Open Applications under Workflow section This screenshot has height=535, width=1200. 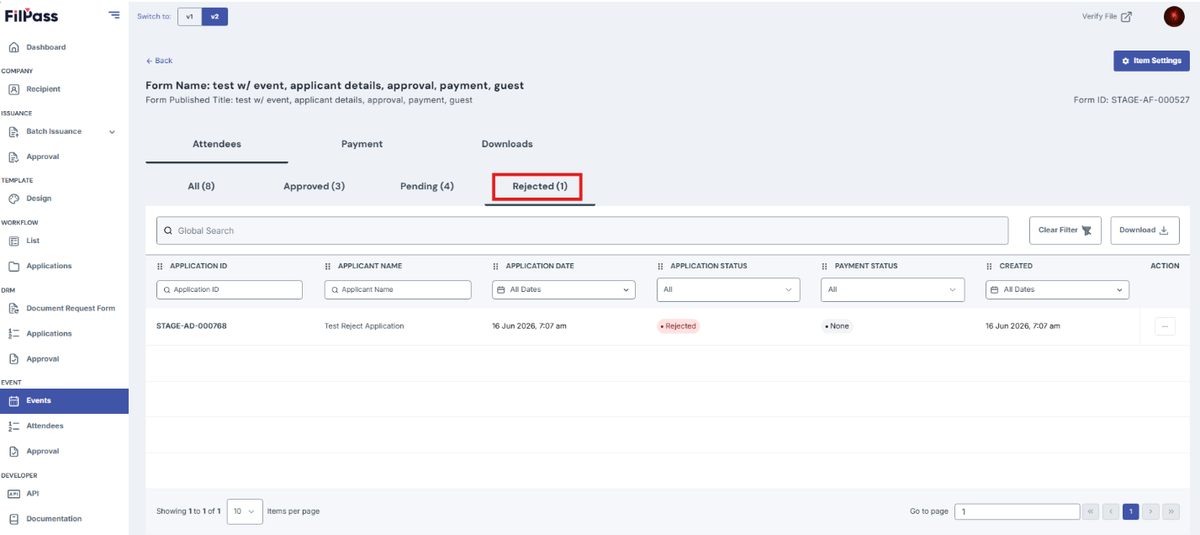[49, 266]
